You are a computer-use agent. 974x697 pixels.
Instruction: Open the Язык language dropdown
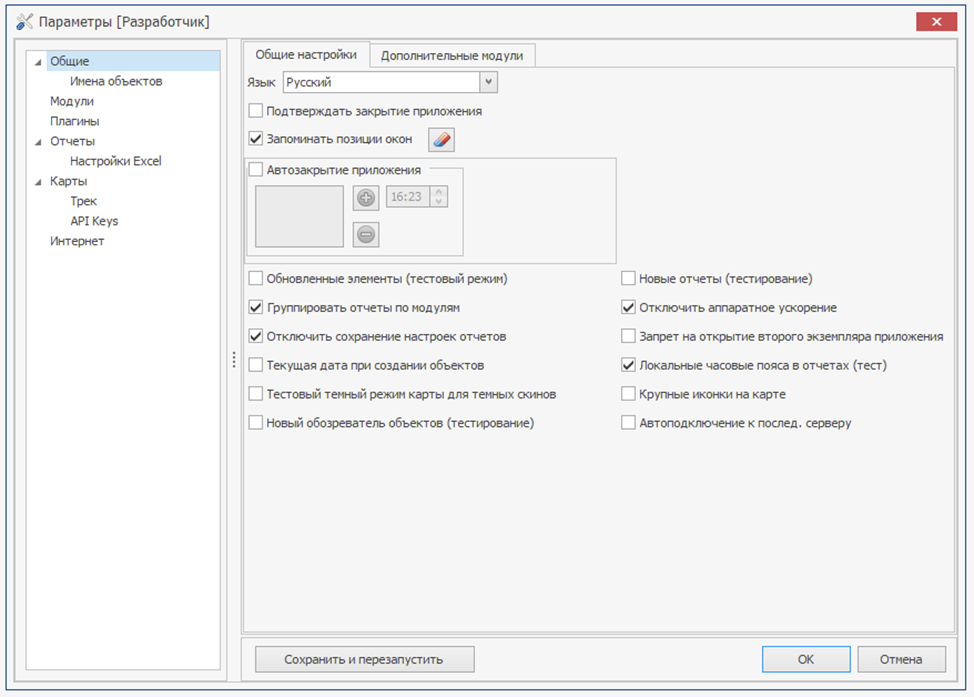pyautogui.click(x=489, y=82)
